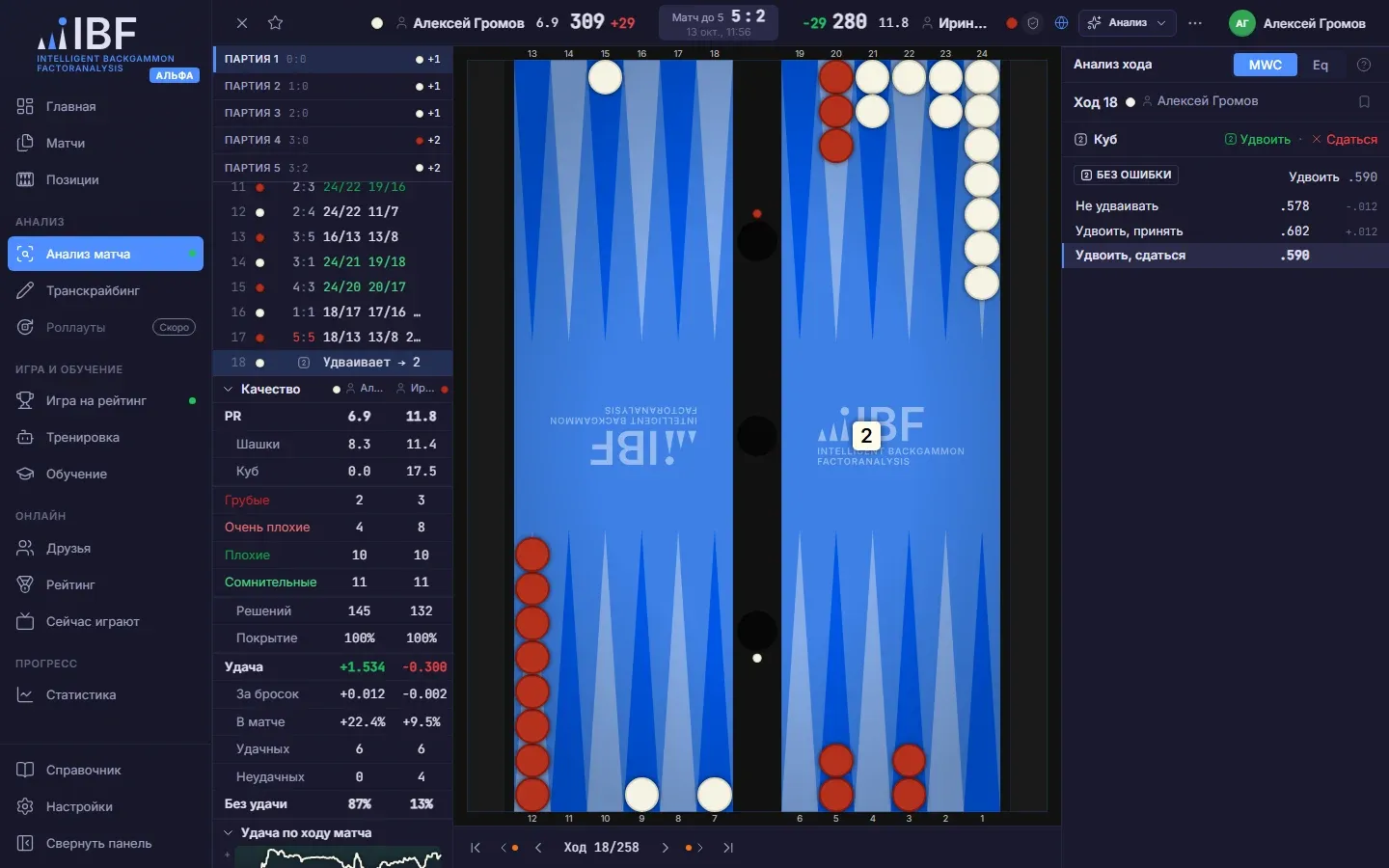Click Свернуть панель to collapse sidebar
The image size is (1389, 868).
coord(106,843)
